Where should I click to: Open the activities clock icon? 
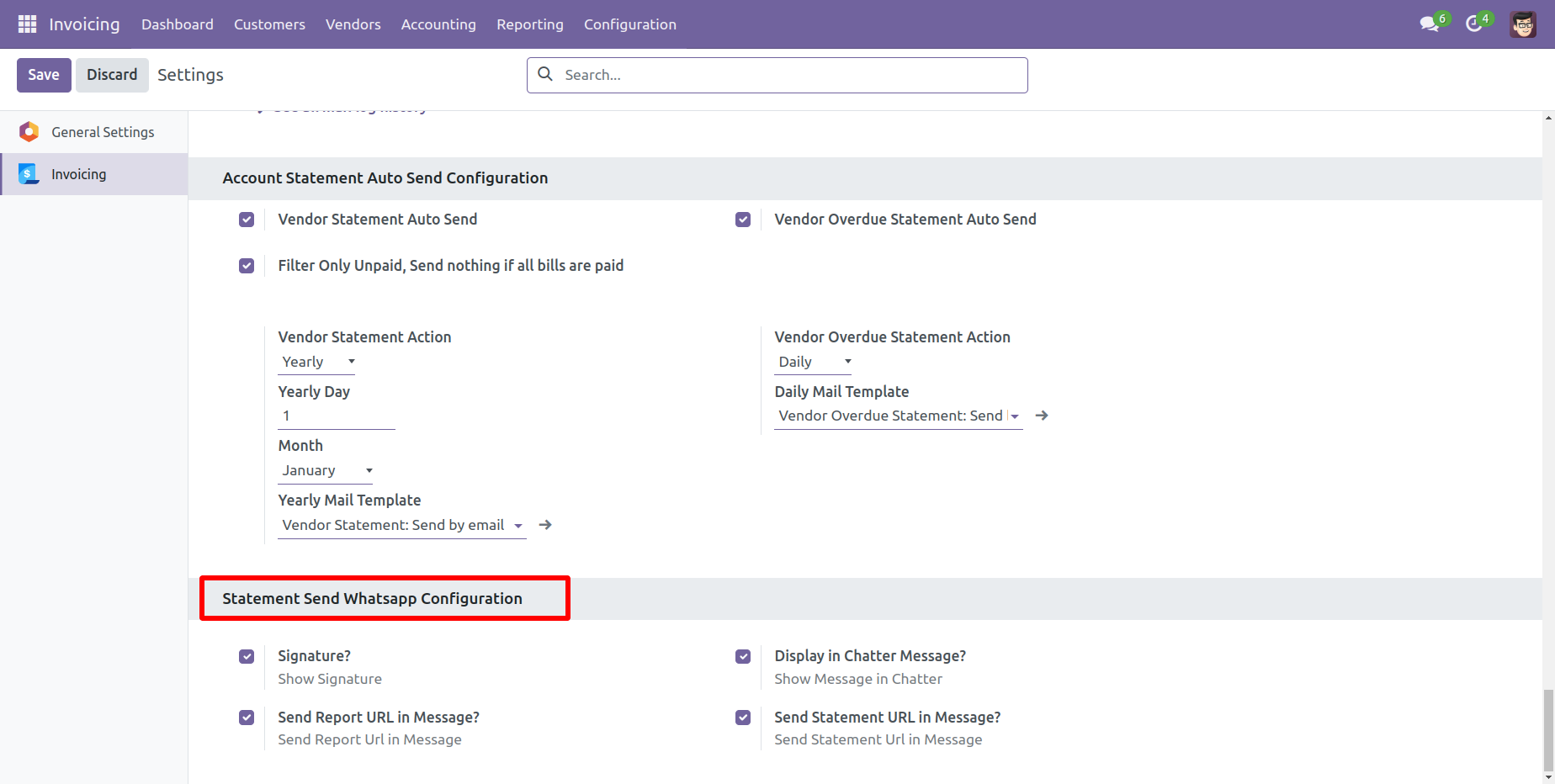pos(1473,24)
